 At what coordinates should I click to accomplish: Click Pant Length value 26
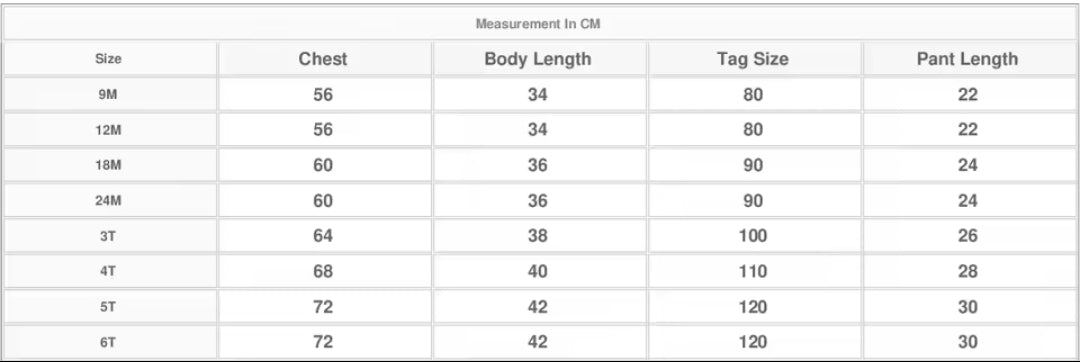tap(967, 236)
